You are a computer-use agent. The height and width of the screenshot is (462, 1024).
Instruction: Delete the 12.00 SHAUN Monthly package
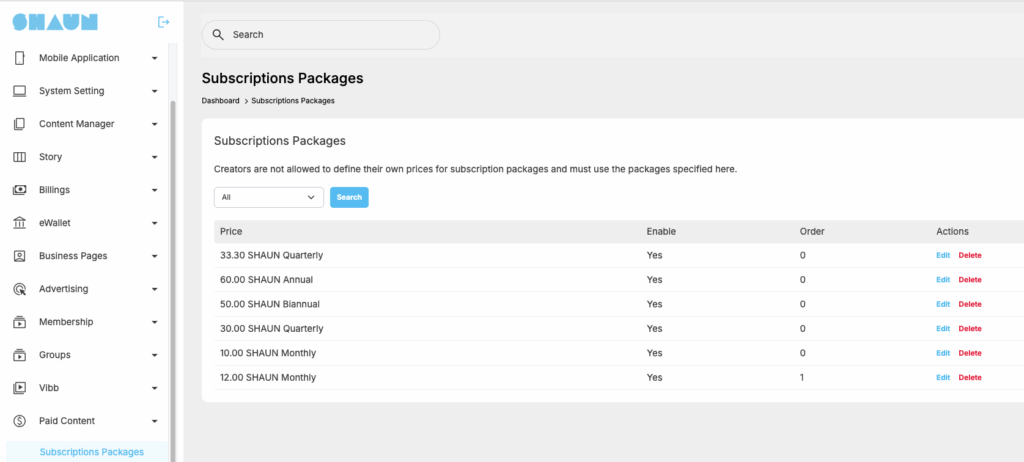(x=970, y=378)
